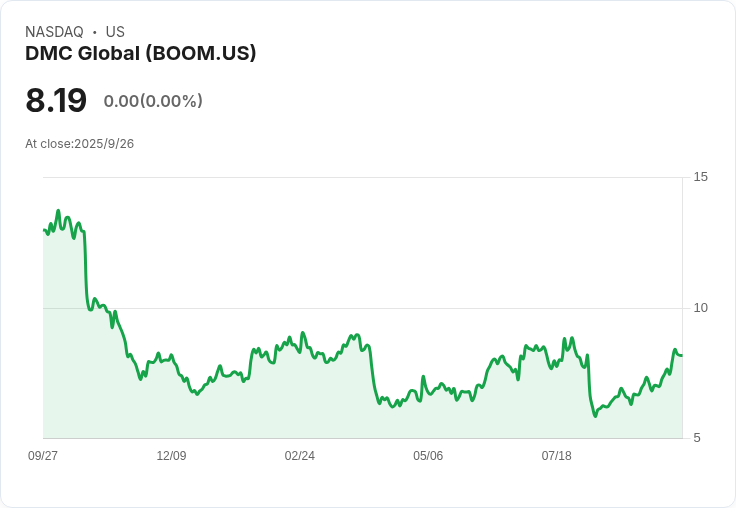Click the 15 y-axis value
This screenshot has height=508, width=736.
click(x=700, y=177)
